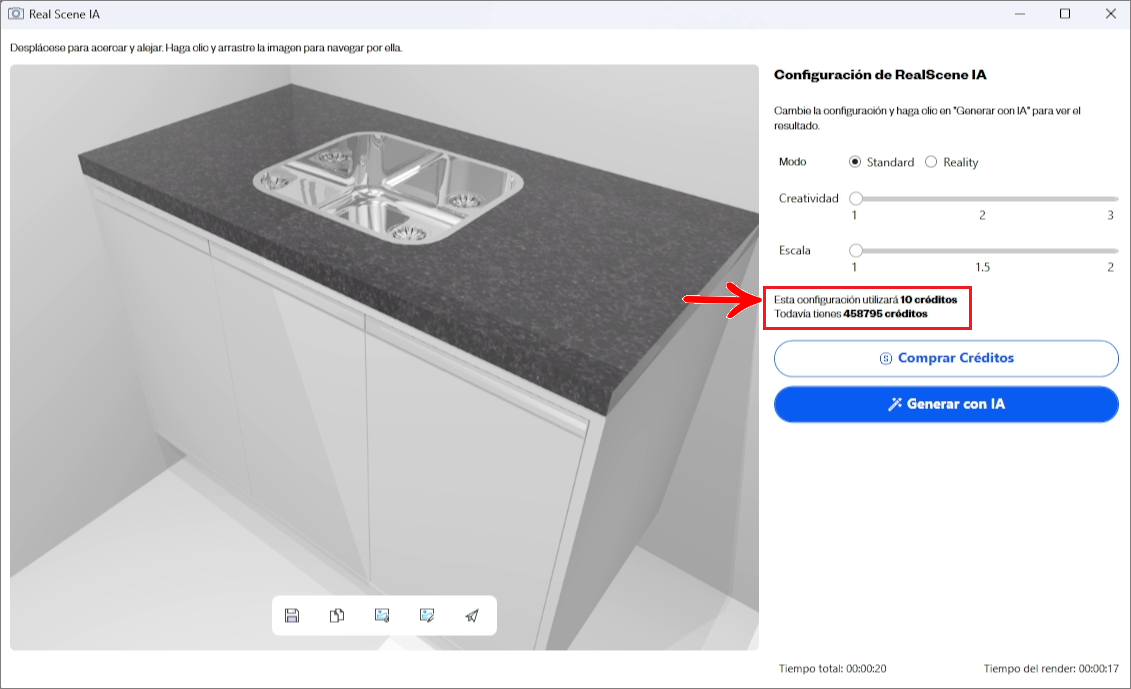The width and height of the screenshot is (1131, 689).
Task: Set Escala slider to 2
Action: tap(1110, 250)
